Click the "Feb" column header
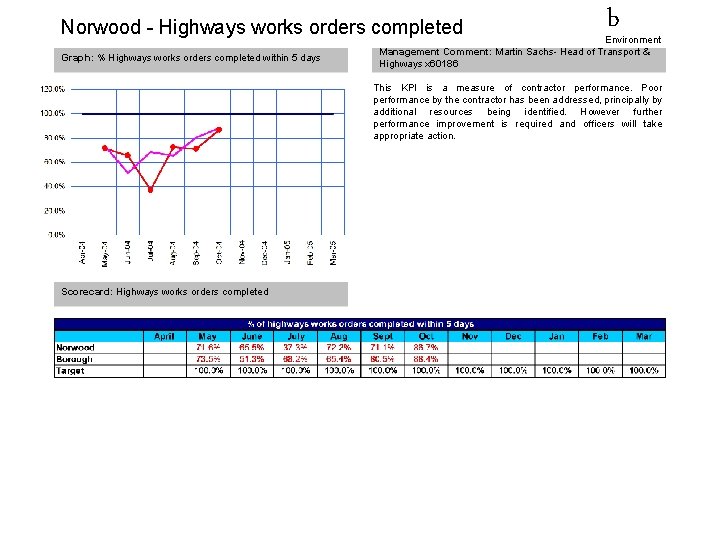This screenshot has width=720, height=540. (x=600, y=336)
